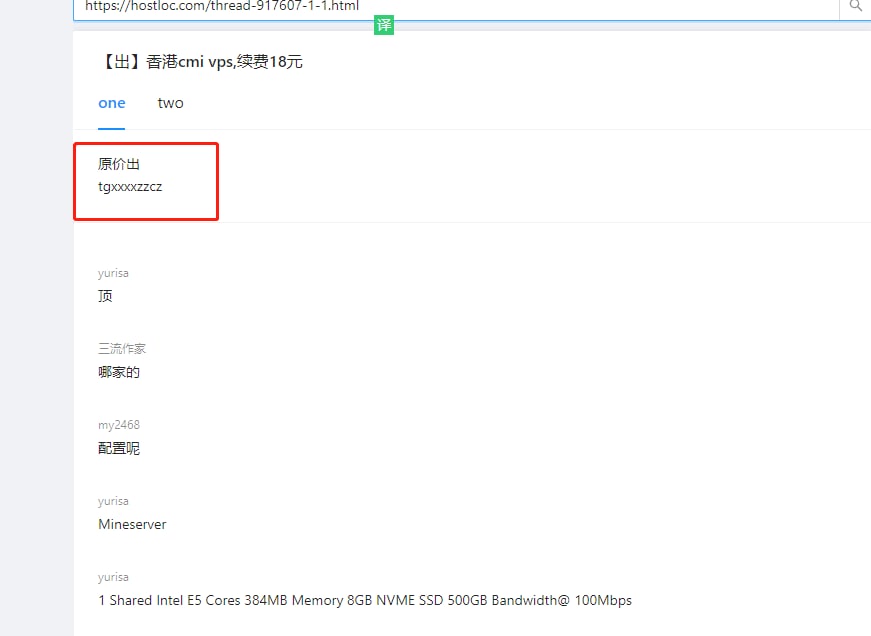Switch to the "one" tab
The width and height of the screenshot is (871, 636).
pos(112,103)
